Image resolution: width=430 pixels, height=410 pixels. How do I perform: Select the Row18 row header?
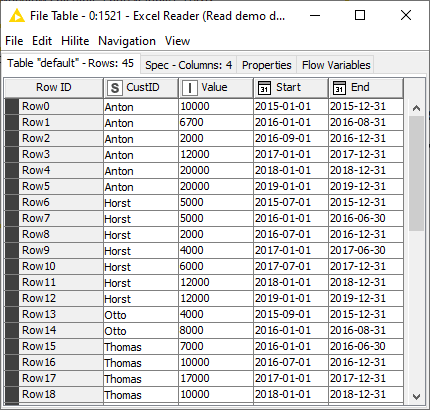[54, 395]
